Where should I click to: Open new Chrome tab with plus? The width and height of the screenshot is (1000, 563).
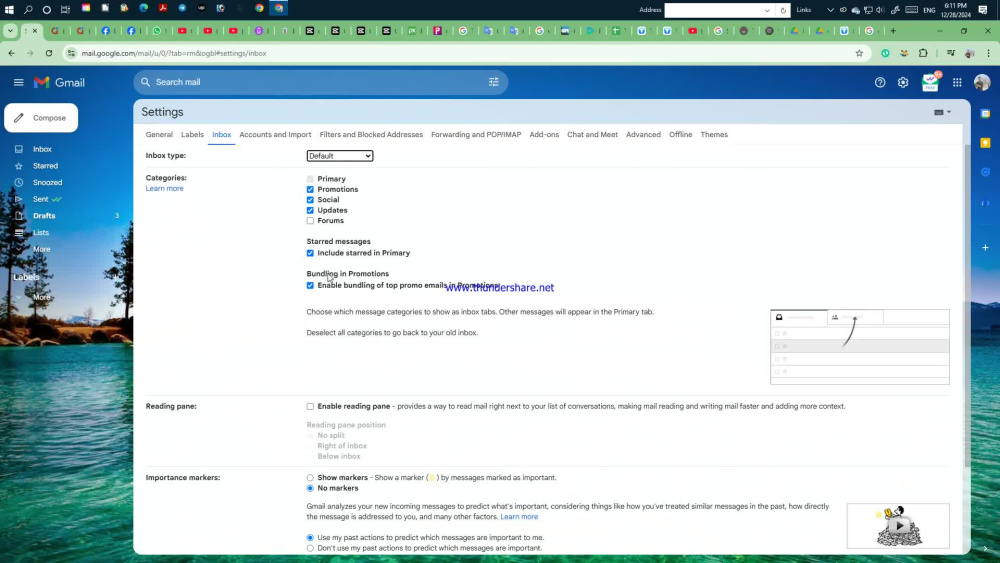[893, 31]
